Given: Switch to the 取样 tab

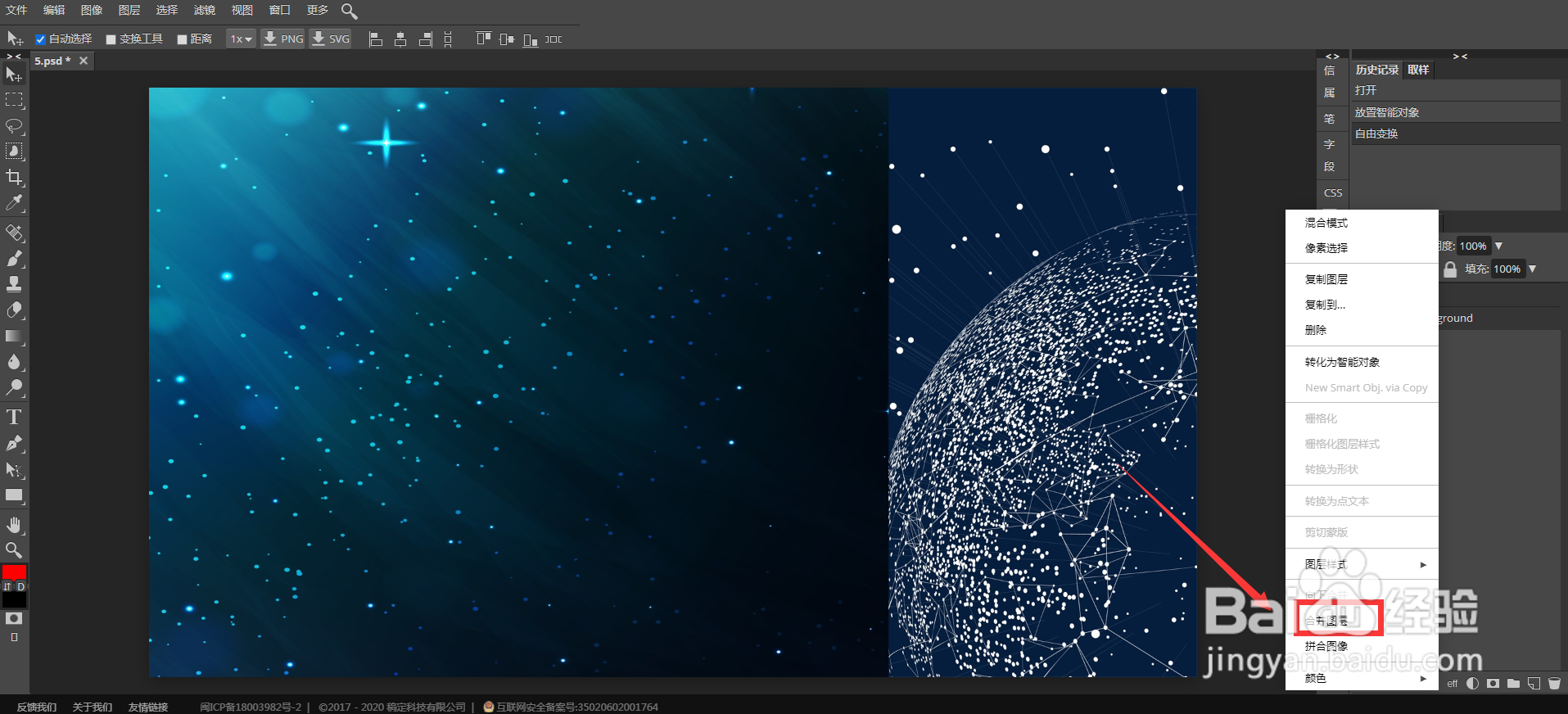Looking at the screenshot, I should [x=1418, y=70].
